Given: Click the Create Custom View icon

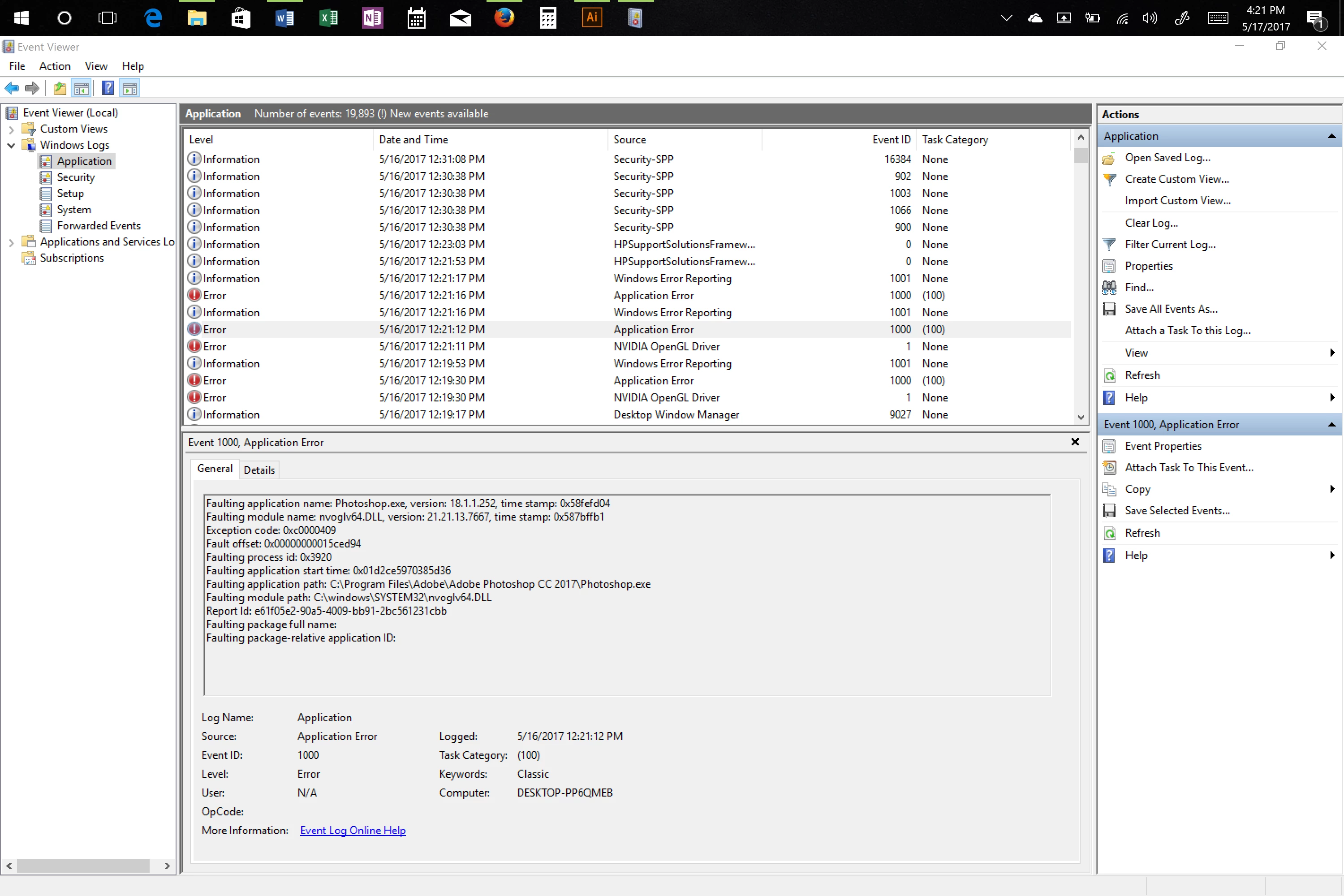Looking at the screenshot, I should tap(1109, 180).
